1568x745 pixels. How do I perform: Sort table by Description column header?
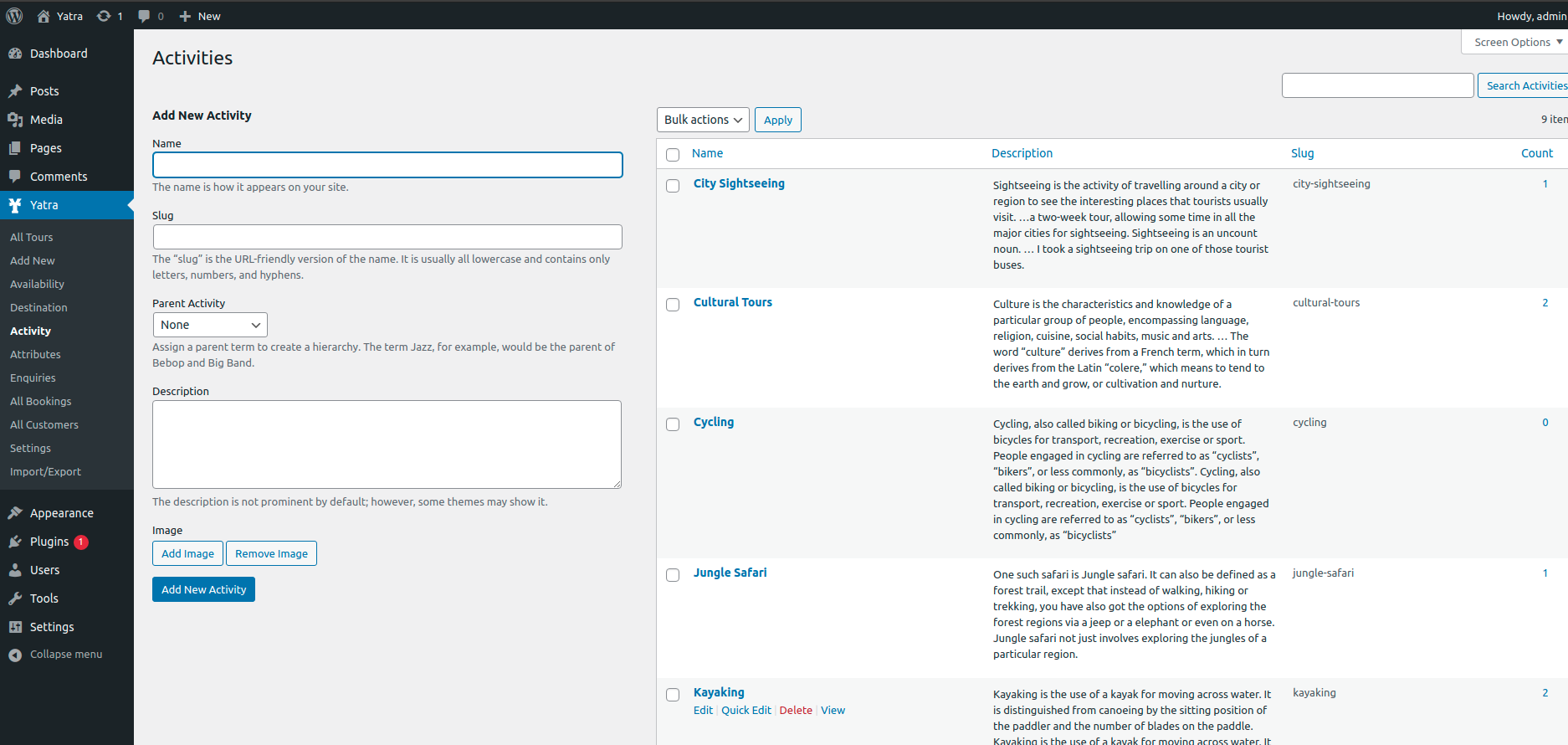1022,153
